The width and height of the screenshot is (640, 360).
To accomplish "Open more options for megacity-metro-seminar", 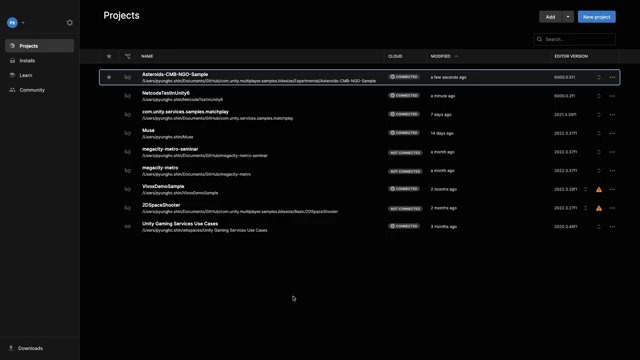I will 612,152.
